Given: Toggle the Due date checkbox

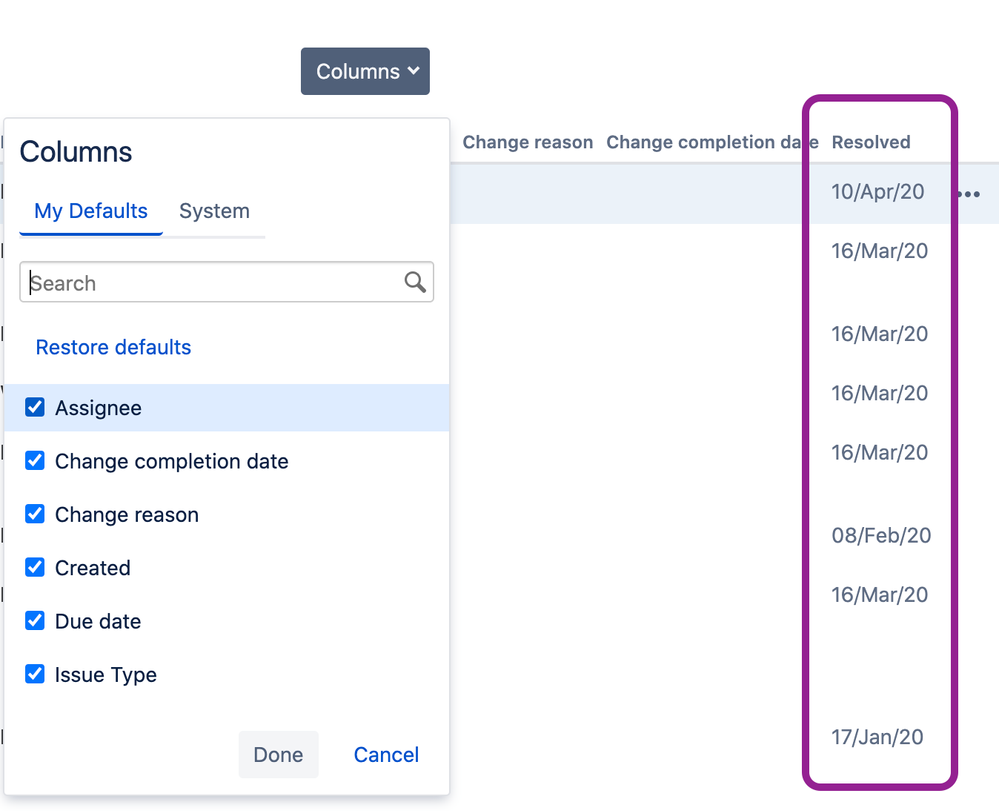Looking at the screenshot, I should pos(35,621).
